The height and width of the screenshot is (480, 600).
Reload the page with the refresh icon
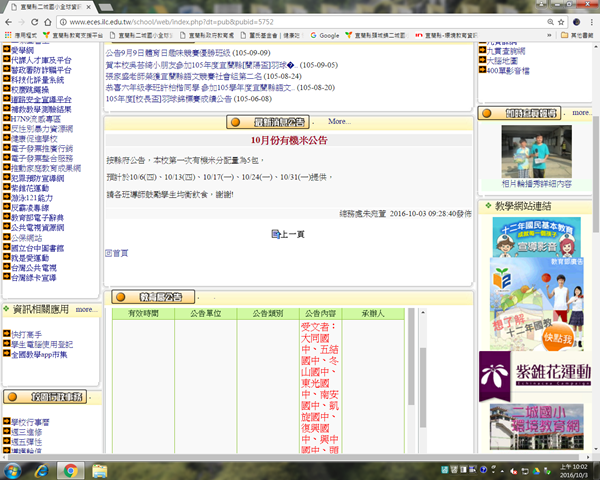[34, 22]
